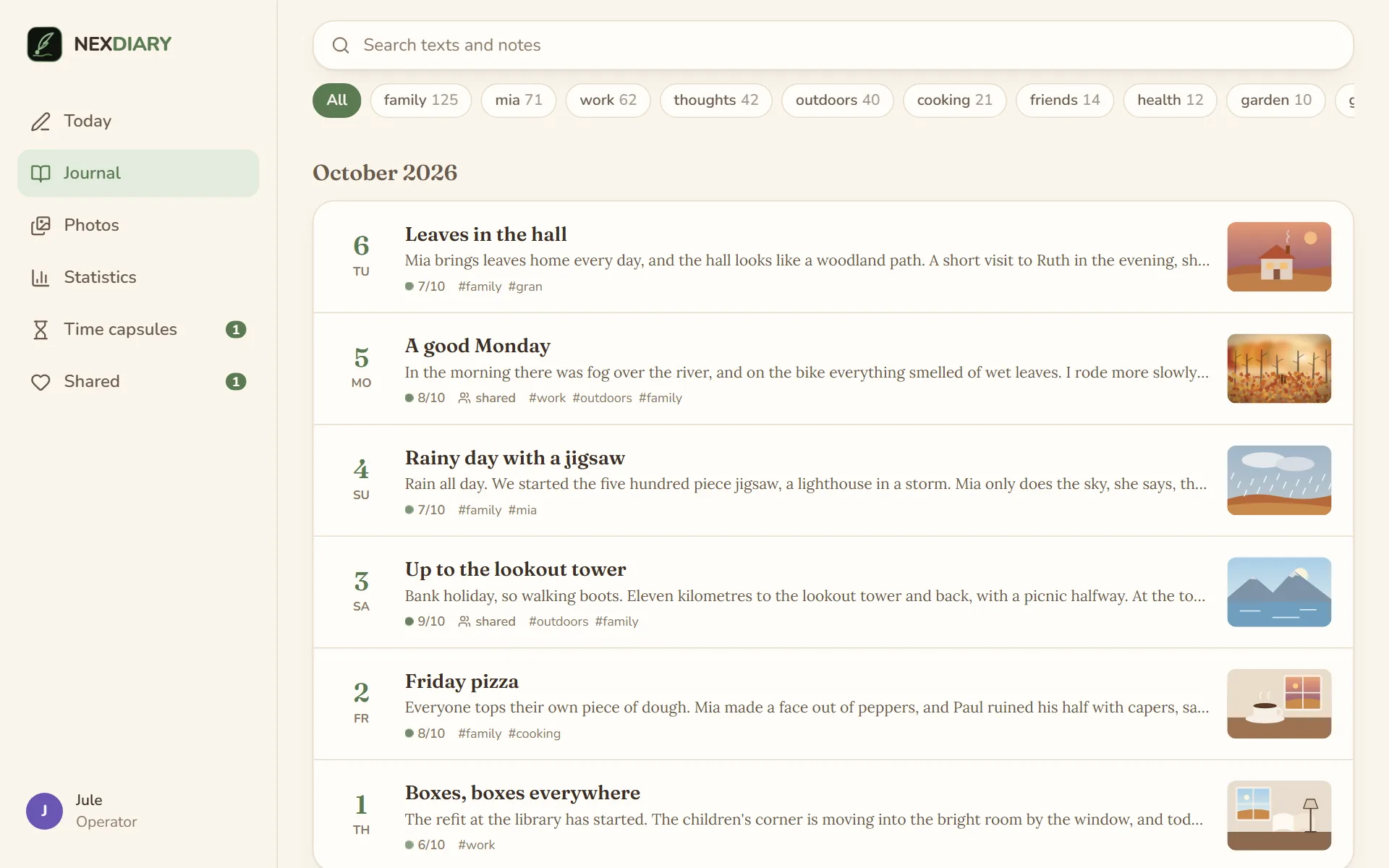Click the Shared notification badge
The height and width of the screenshot is (868, 1389).
click(x=236, y=382)
